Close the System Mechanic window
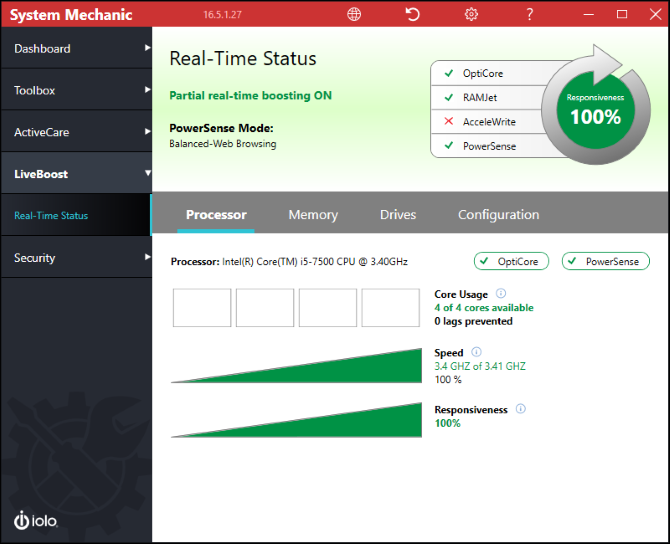 [655, 15]
